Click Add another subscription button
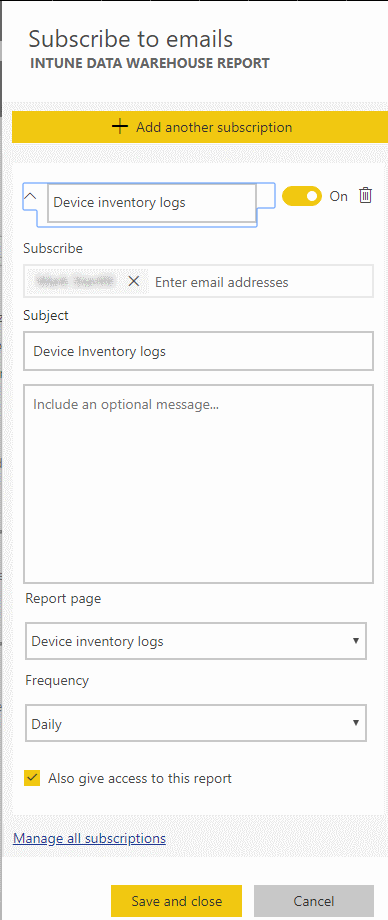Screen dimensions: 388x920 pos(200,127)
